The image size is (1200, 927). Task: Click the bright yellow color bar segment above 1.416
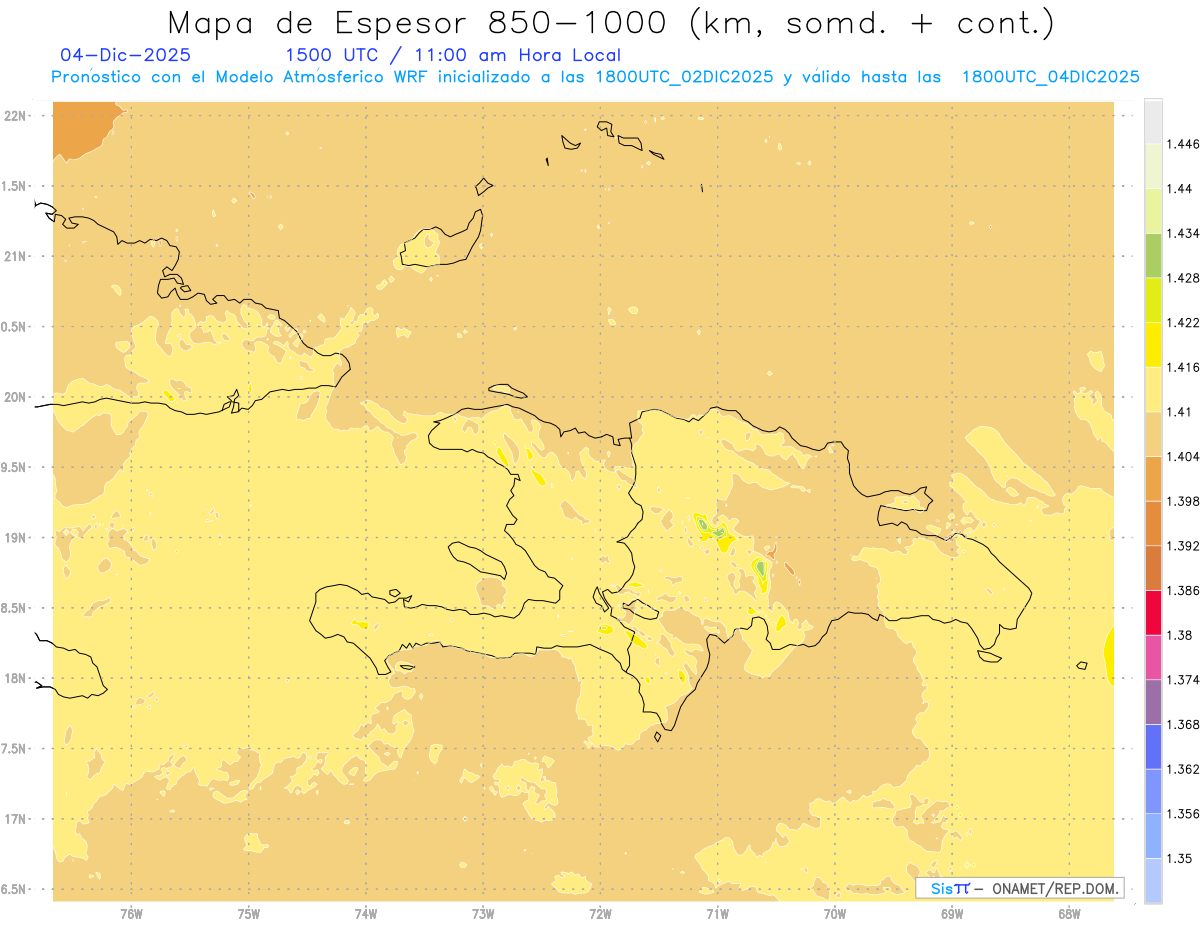[1153, 344]
